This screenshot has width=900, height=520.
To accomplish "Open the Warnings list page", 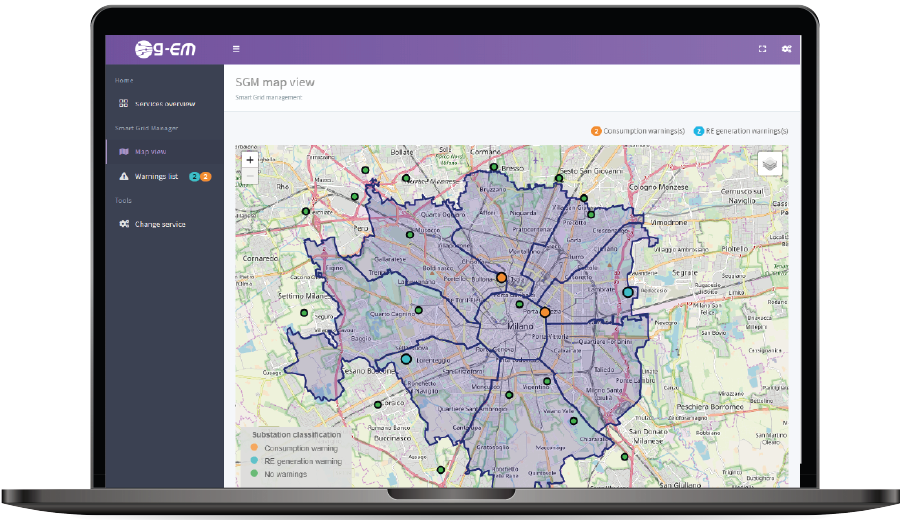I will click(x=155, y=176).
